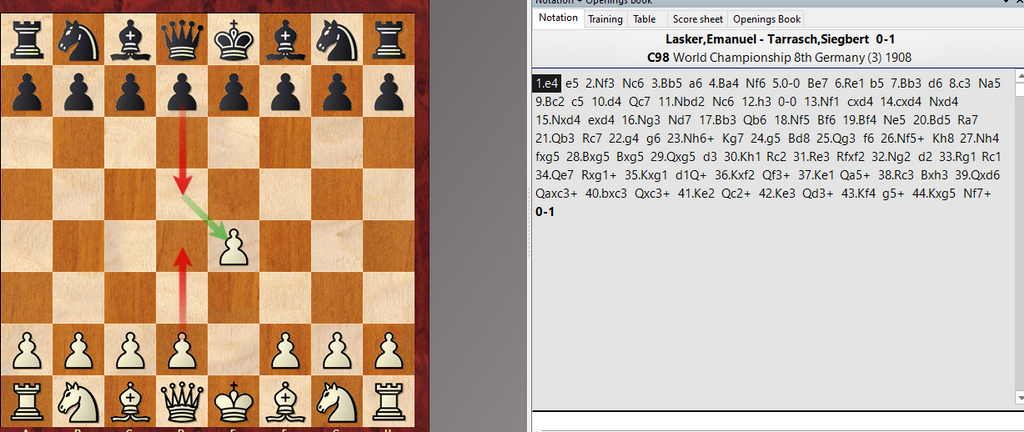Click the highlighted move 1.e4
Screen dimensions: 1024x432
coord(547,84)
